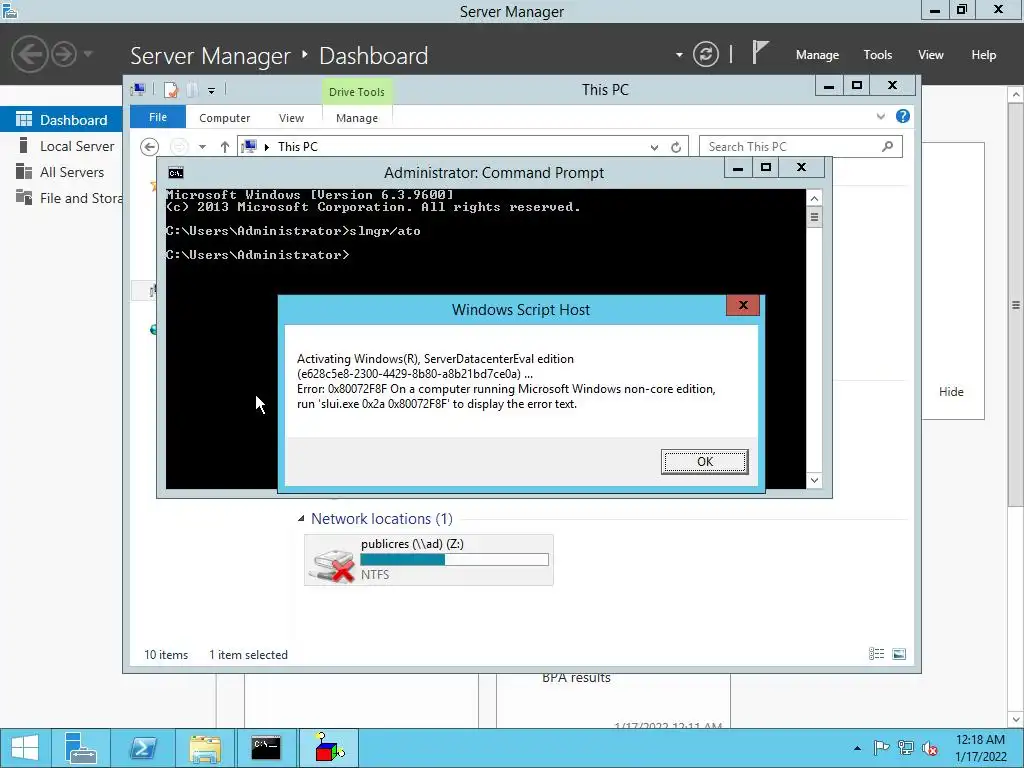The image size is (1024, 768).
Task: Switch to Command Prompt taskbar button
Action: tap(266, 748)
